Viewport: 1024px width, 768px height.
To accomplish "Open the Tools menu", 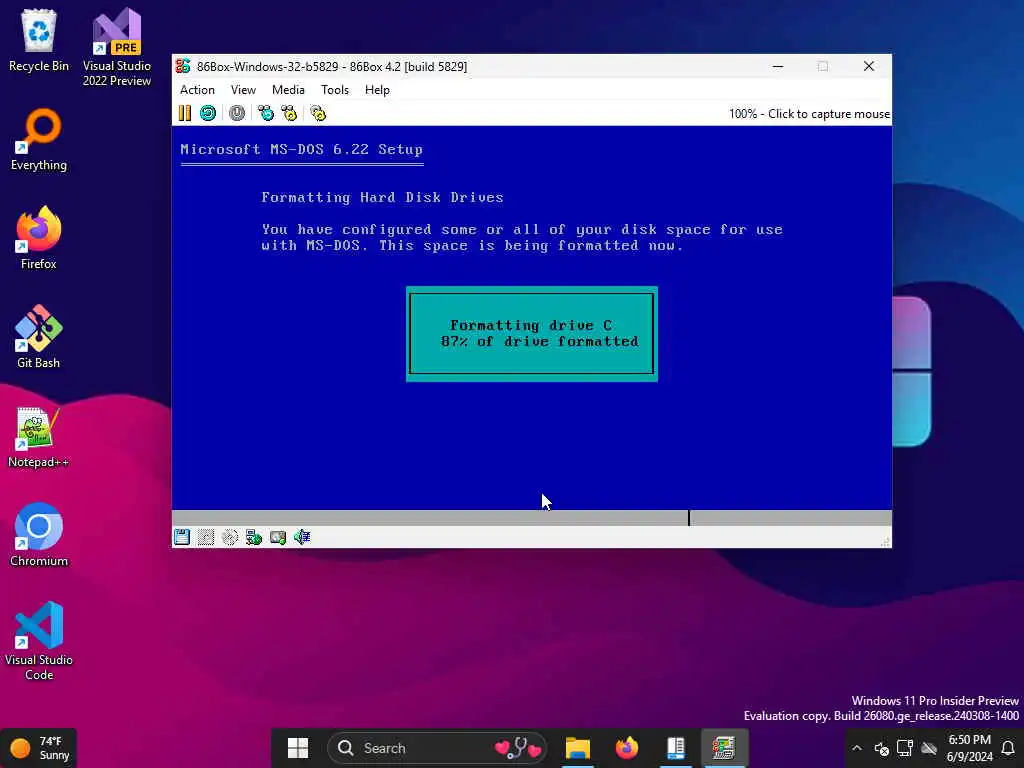I will click(335, 90).
